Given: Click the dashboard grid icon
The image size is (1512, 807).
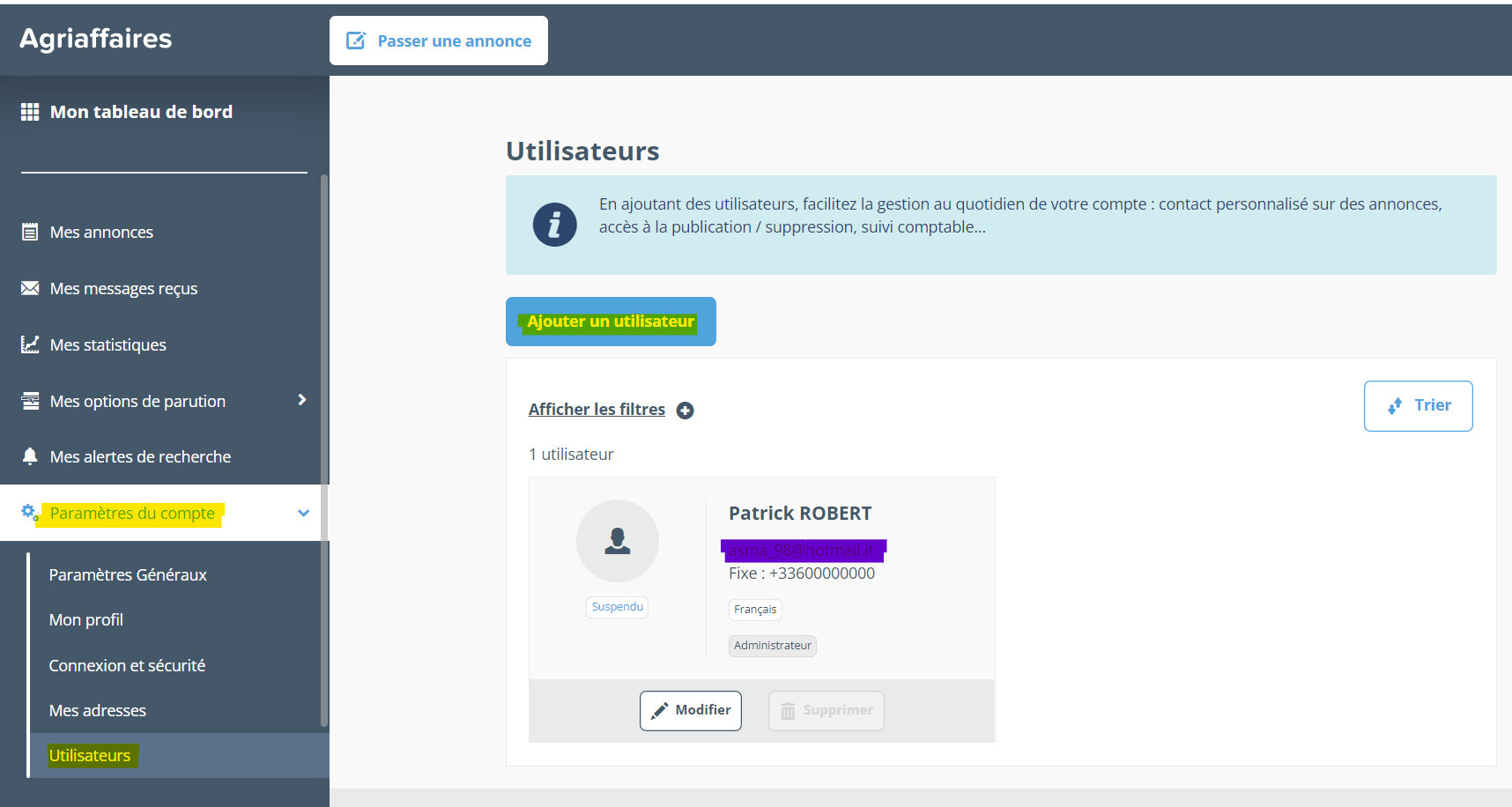Looking at the screenshot, I should 30,112.
